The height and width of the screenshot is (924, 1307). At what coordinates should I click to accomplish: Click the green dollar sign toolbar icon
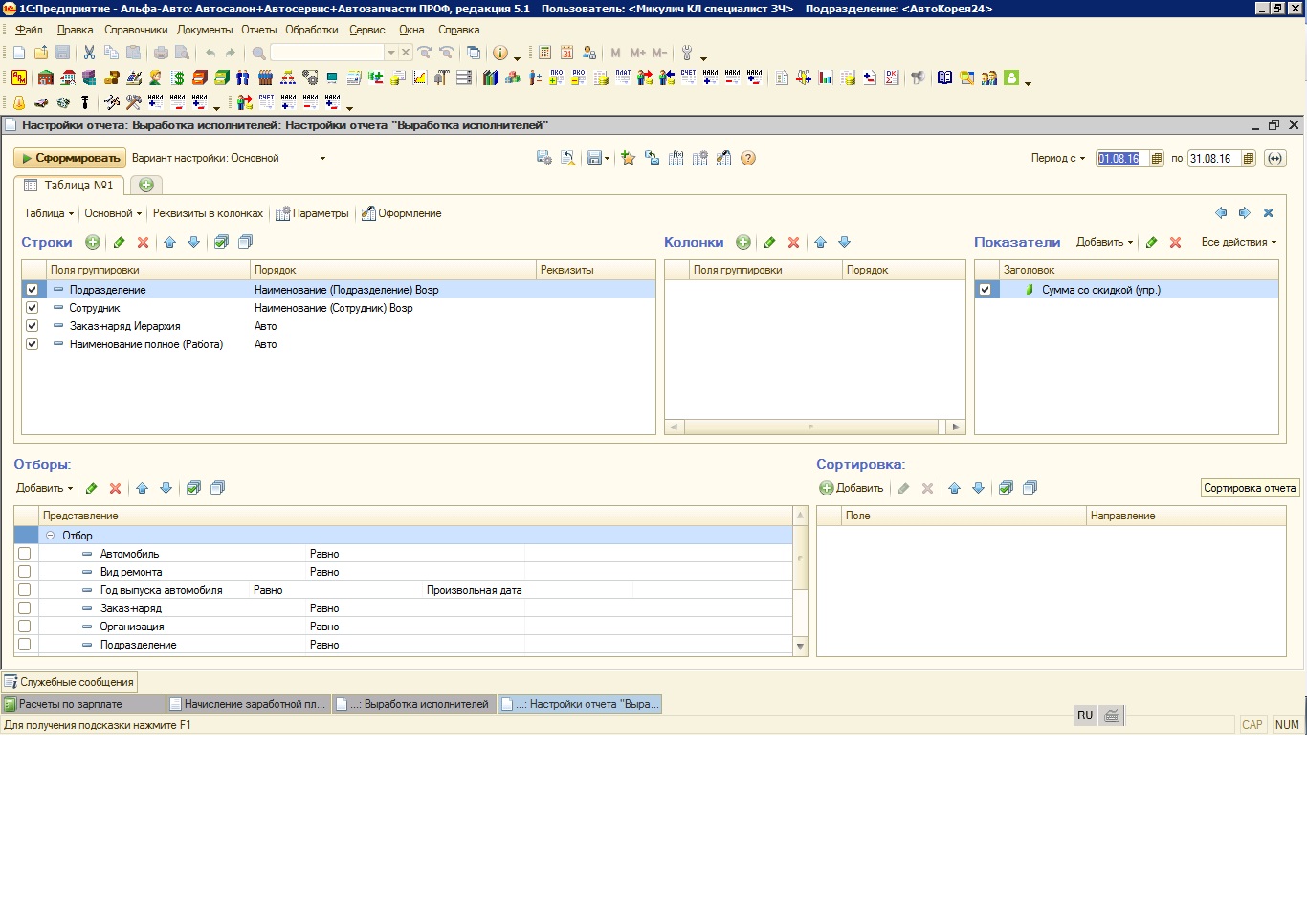(x=178, y=77)
